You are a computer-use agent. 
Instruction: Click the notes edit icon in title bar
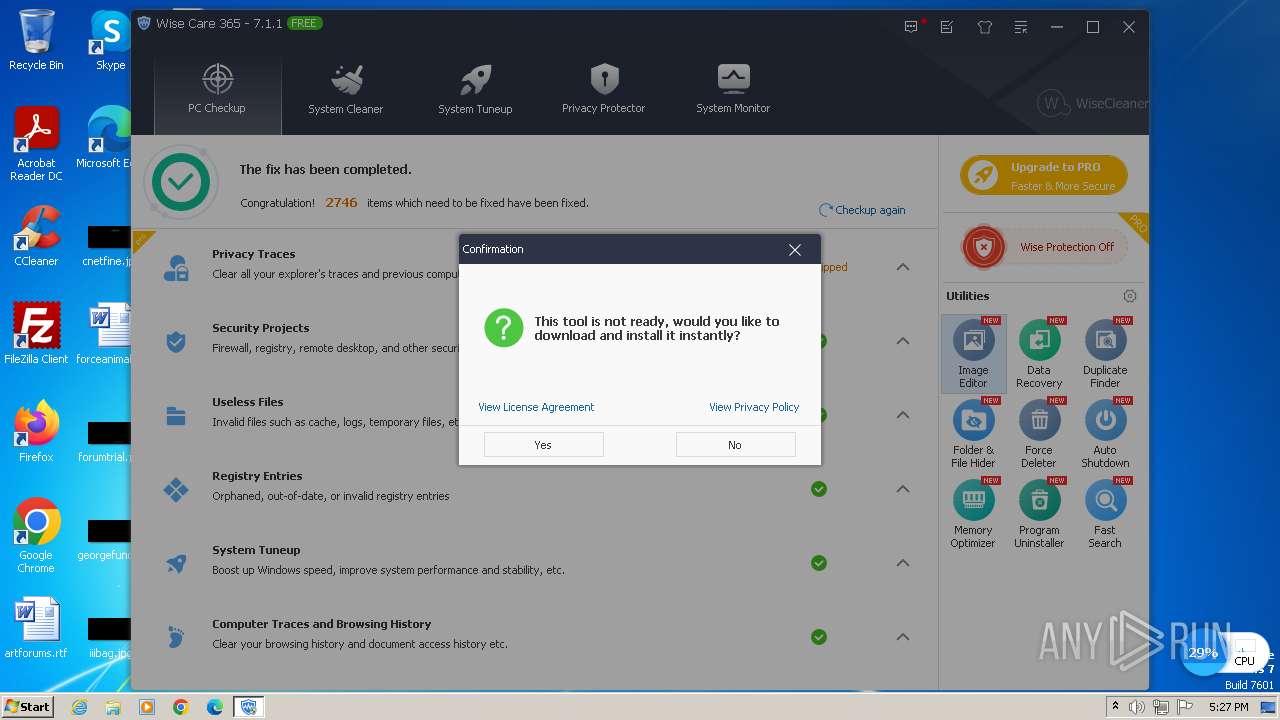pos(947,27)
